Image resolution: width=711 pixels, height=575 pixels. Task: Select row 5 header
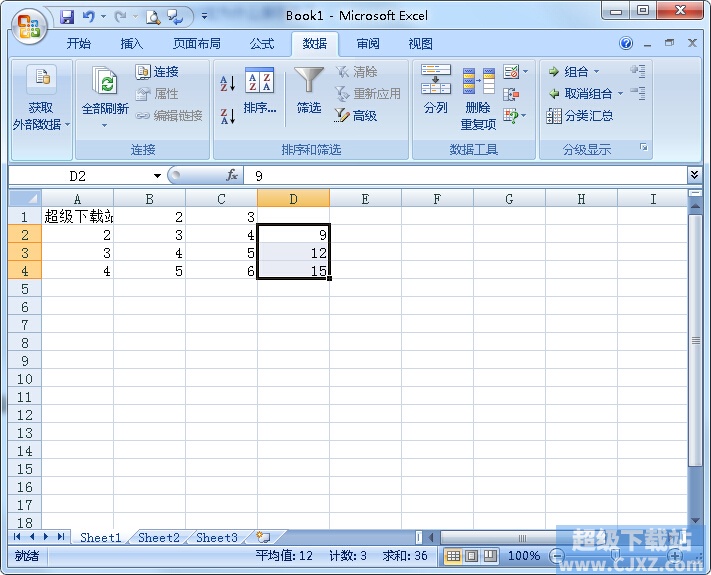pos(24,289)
